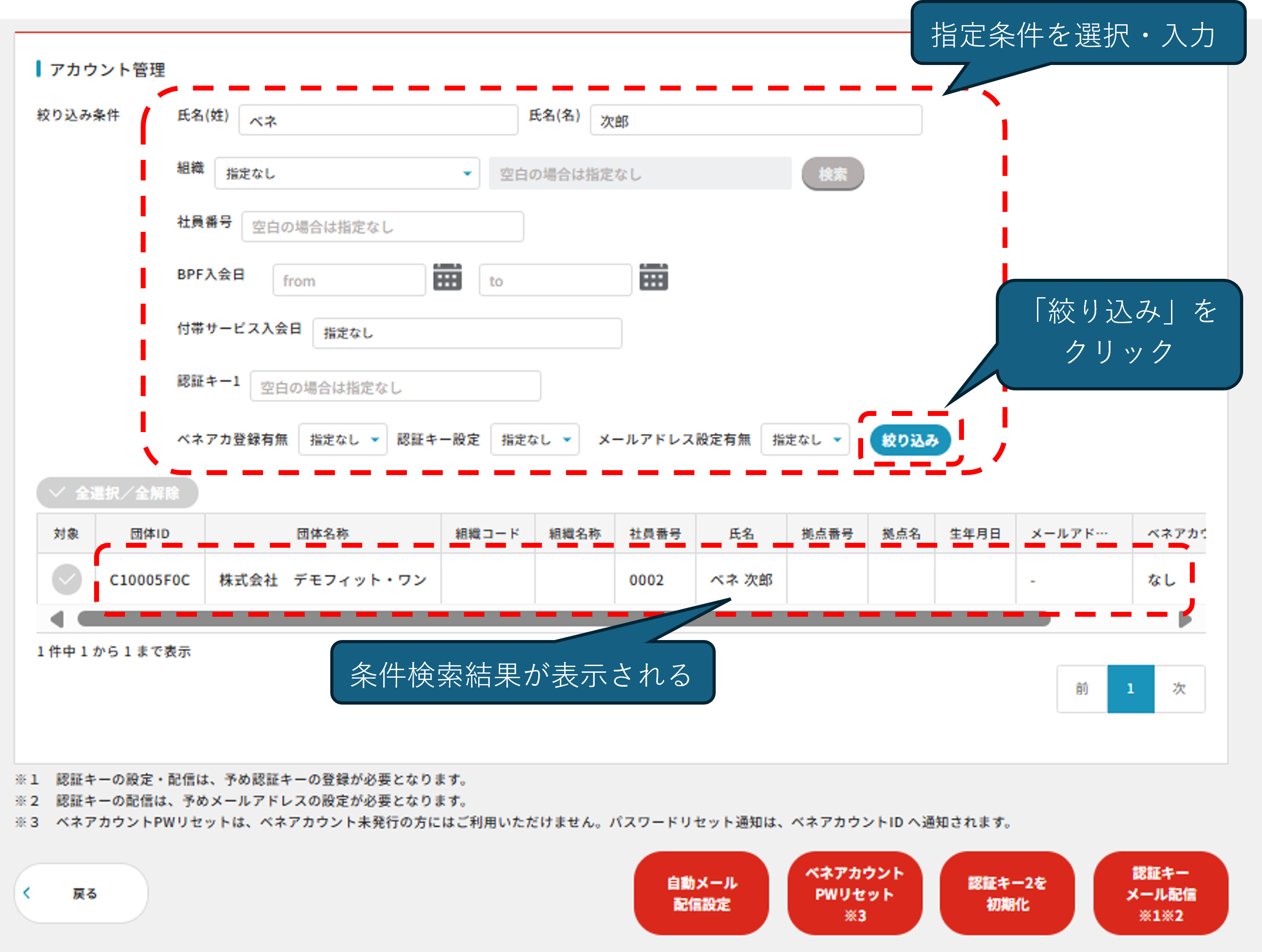Click the back chevron on 戻る button
The height and width of the screenshot is (952, 1262).
[27, 893]
